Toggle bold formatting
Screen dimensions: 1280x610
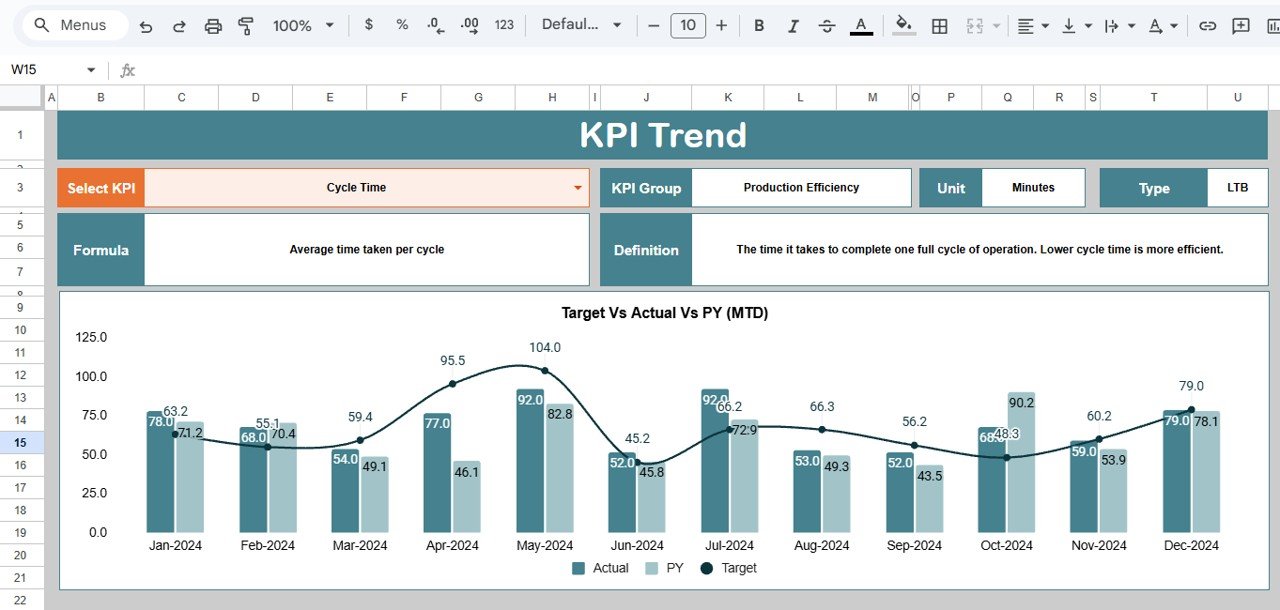coord(759,26)
